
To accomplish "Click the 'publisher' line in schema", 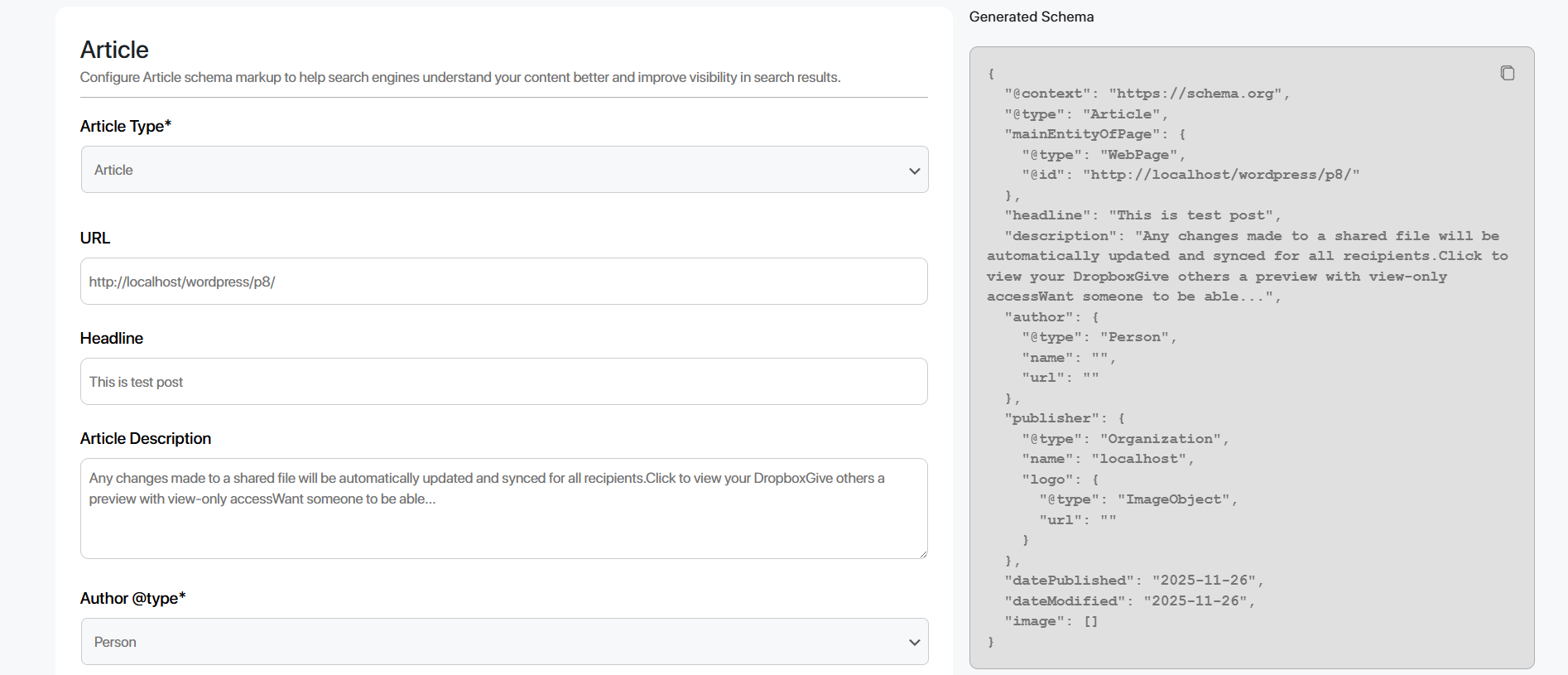I will tap(1065, 418).
